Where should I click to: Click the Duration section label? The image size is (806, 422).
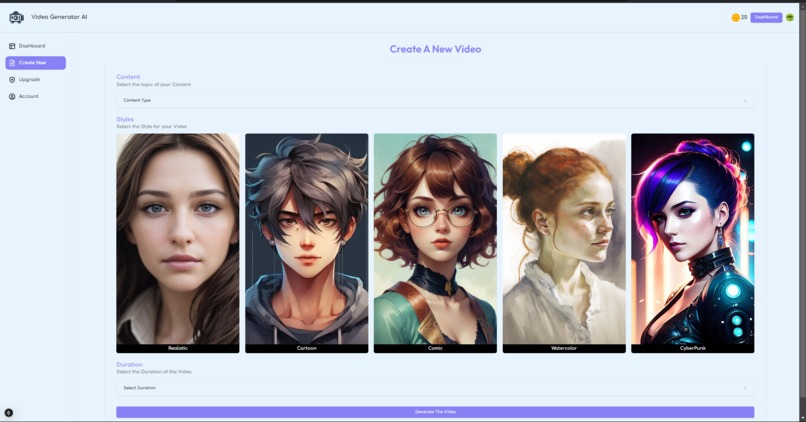tap(130, 364)
